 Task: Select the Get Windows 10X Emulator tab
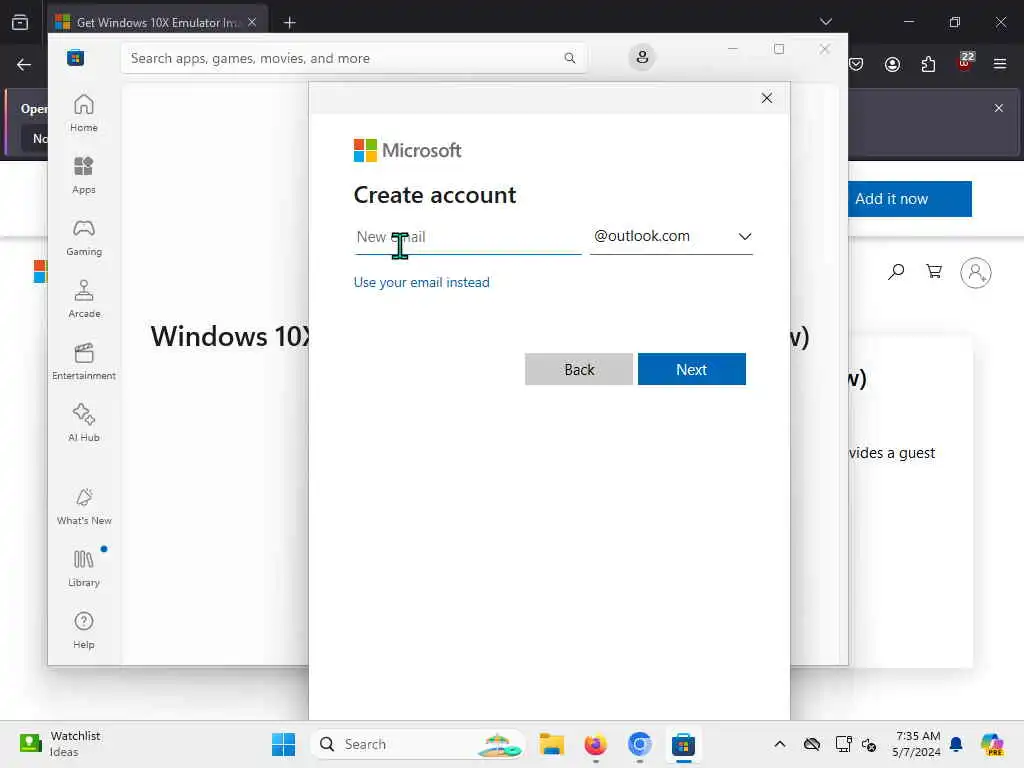pos(157,22)
